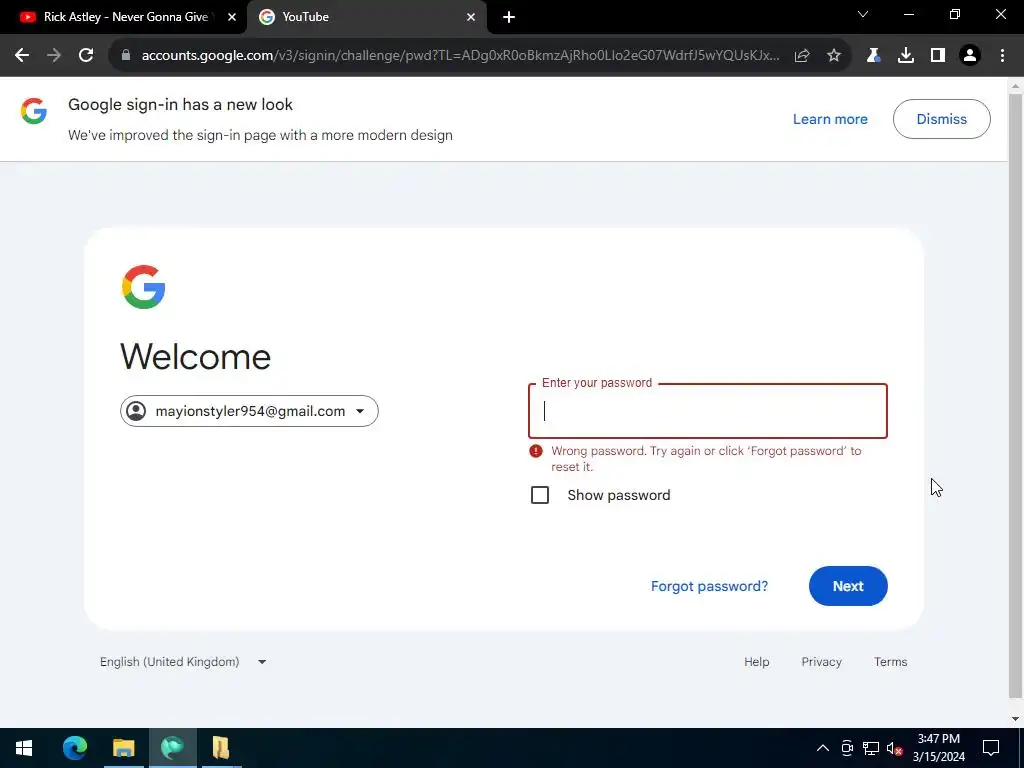Focus the Enter your password field
1024x768 pixels.
(707, 411)
